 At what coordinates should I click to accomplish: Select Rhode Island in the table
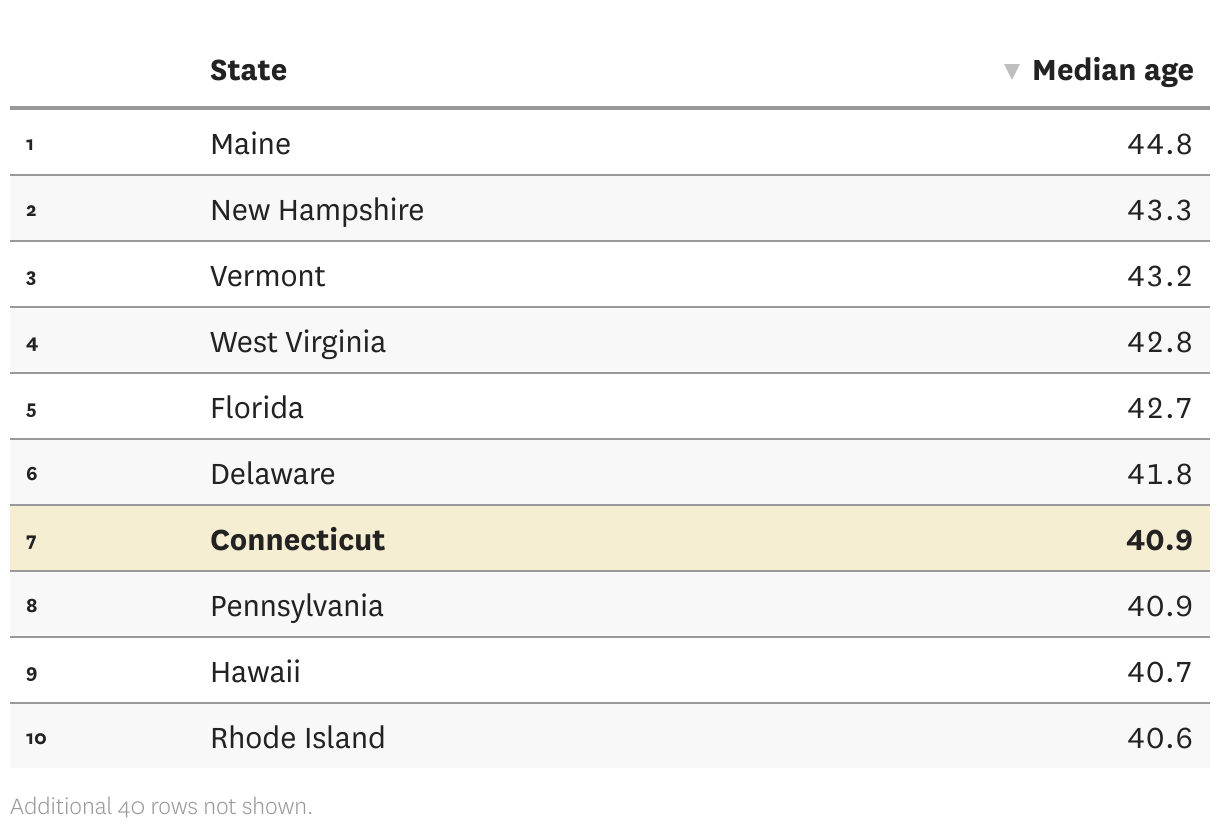[297, 738]
